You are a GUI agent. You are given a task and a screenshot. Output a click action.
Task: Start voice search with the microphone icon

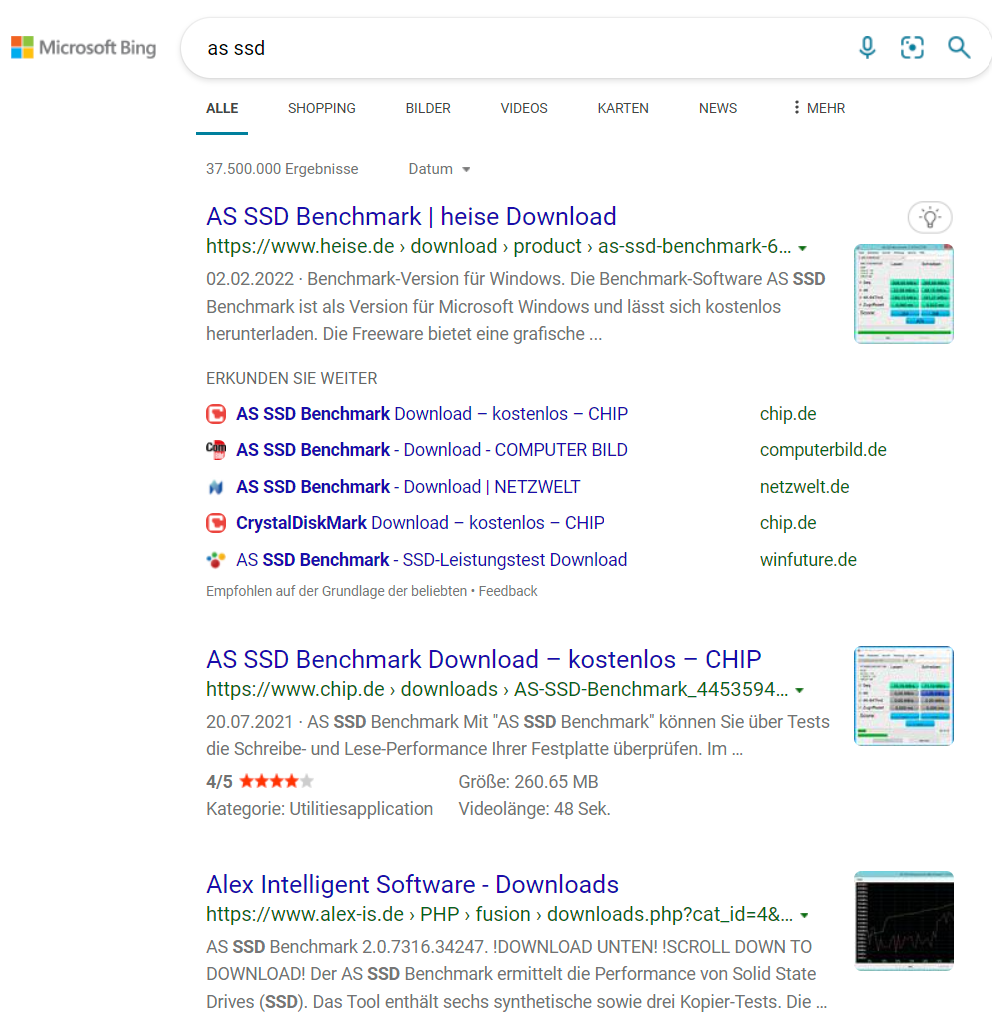[x=867, y=48]
